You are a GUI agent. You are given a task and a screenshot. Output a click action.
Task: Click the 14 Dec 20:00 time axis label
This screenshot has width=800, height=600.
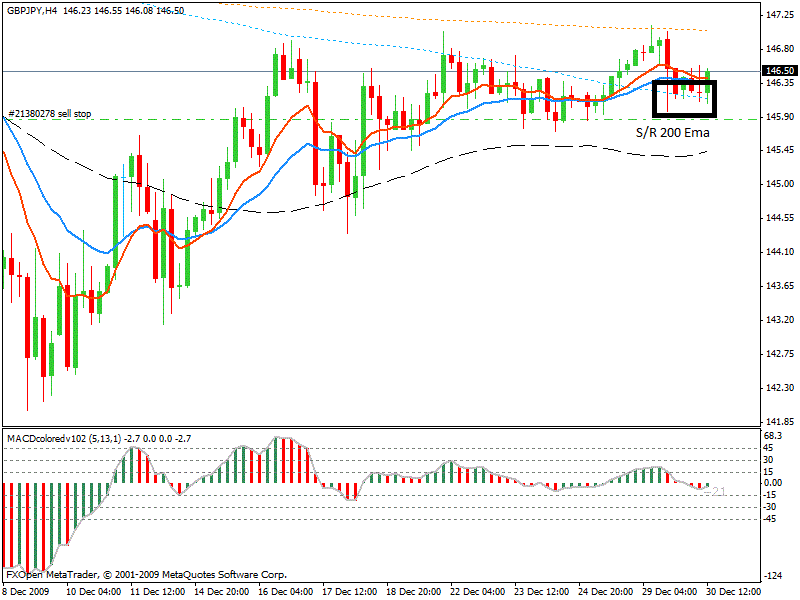point(220,592)
